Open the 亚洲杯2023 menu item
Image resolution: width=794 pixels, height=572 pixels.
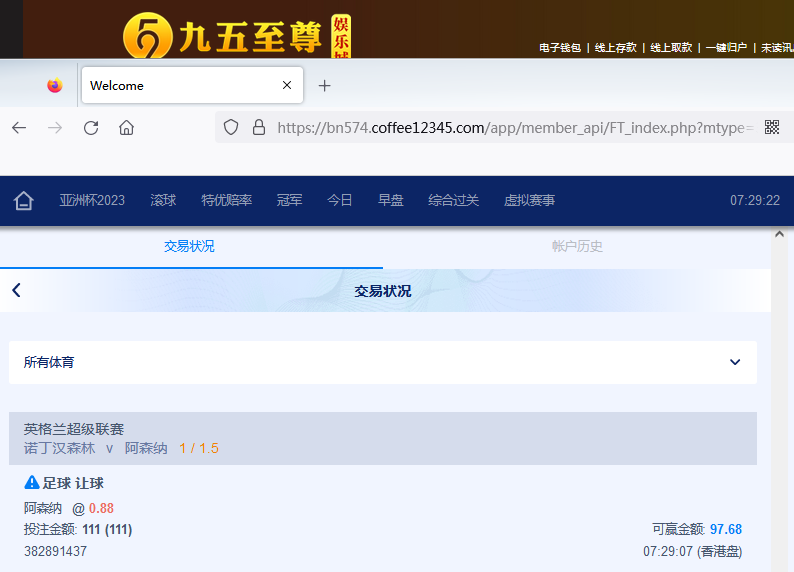click(x=92, y=201)
